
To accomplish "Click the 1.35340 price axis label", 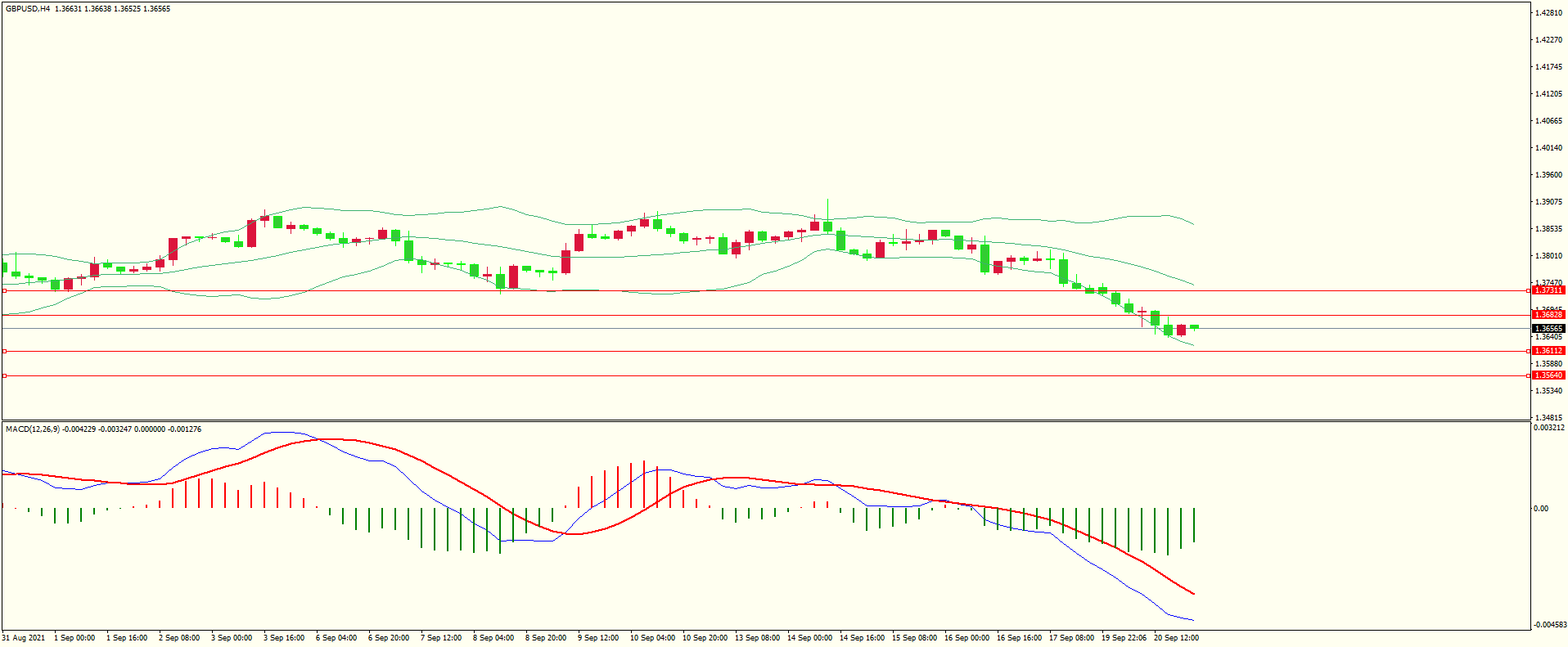I will (1549, 391).
